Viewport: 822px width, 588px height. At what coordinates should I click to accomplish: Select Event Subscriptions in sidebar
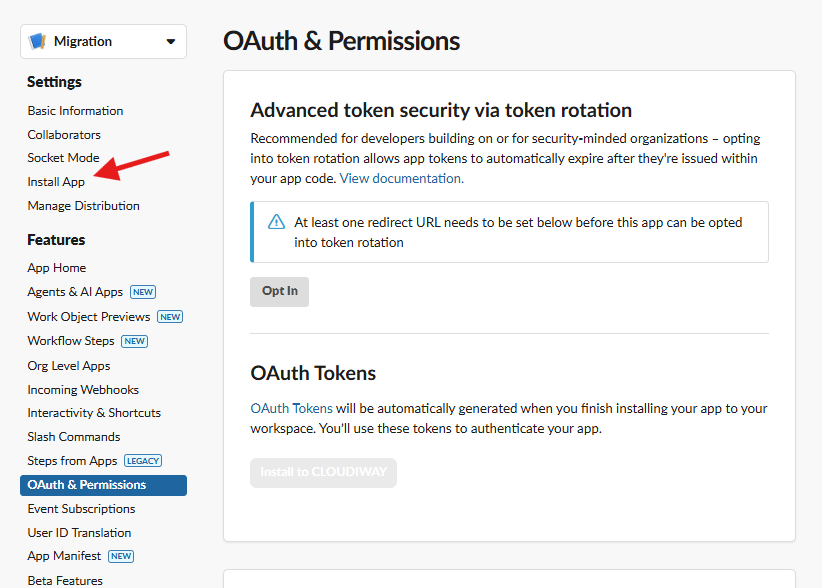81,509
